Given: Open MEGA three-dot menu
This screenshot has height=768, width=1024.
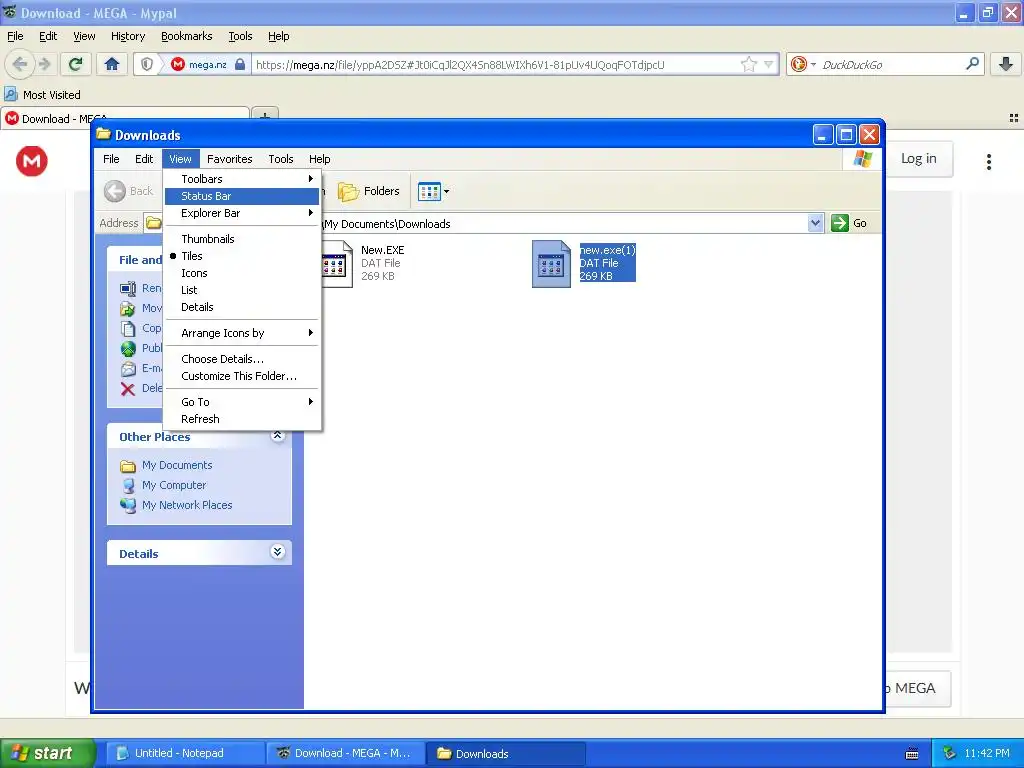Looking at the screenshot, I should 989,161.
